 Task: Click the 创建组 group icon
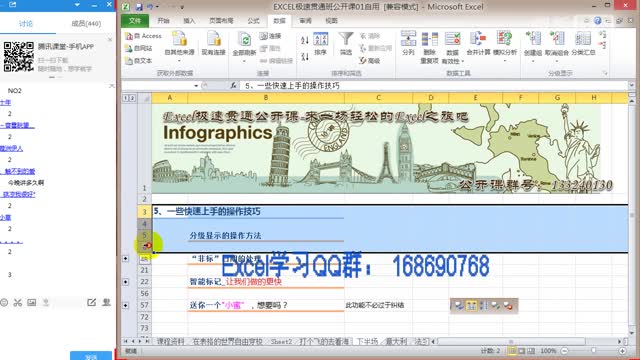(x=533, y=39)
